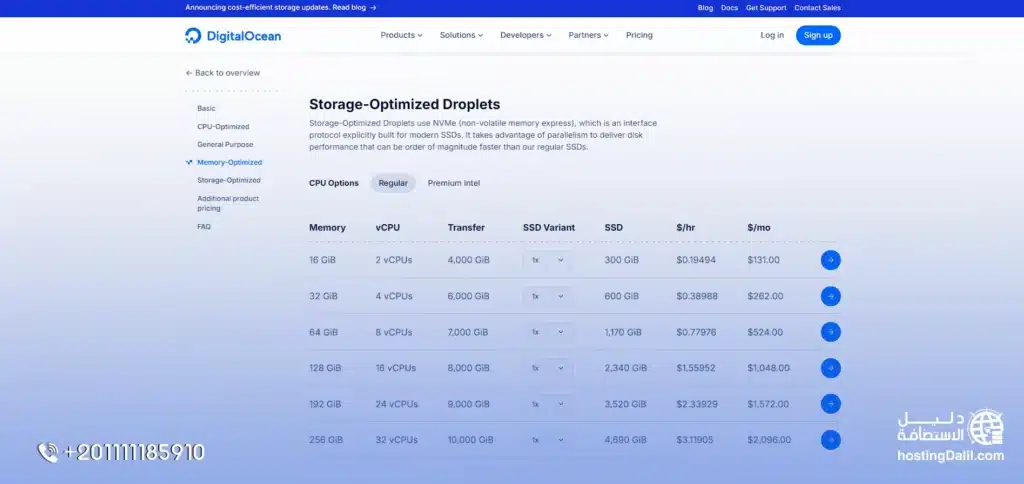Image resolution: width=1024 pixels, height=484 pixels.
Task: Open arrow button for 64 GiB plan
Action: pyautogui.click(x=830, y=332)
